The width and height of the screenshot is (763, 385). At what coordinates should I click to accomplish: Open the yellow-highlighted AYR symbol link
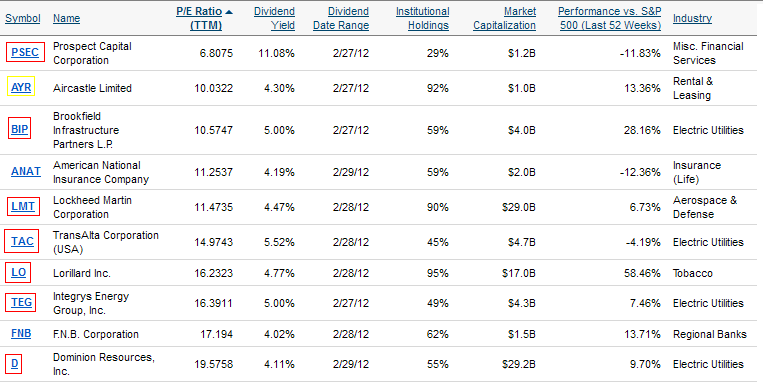point(21,87)
